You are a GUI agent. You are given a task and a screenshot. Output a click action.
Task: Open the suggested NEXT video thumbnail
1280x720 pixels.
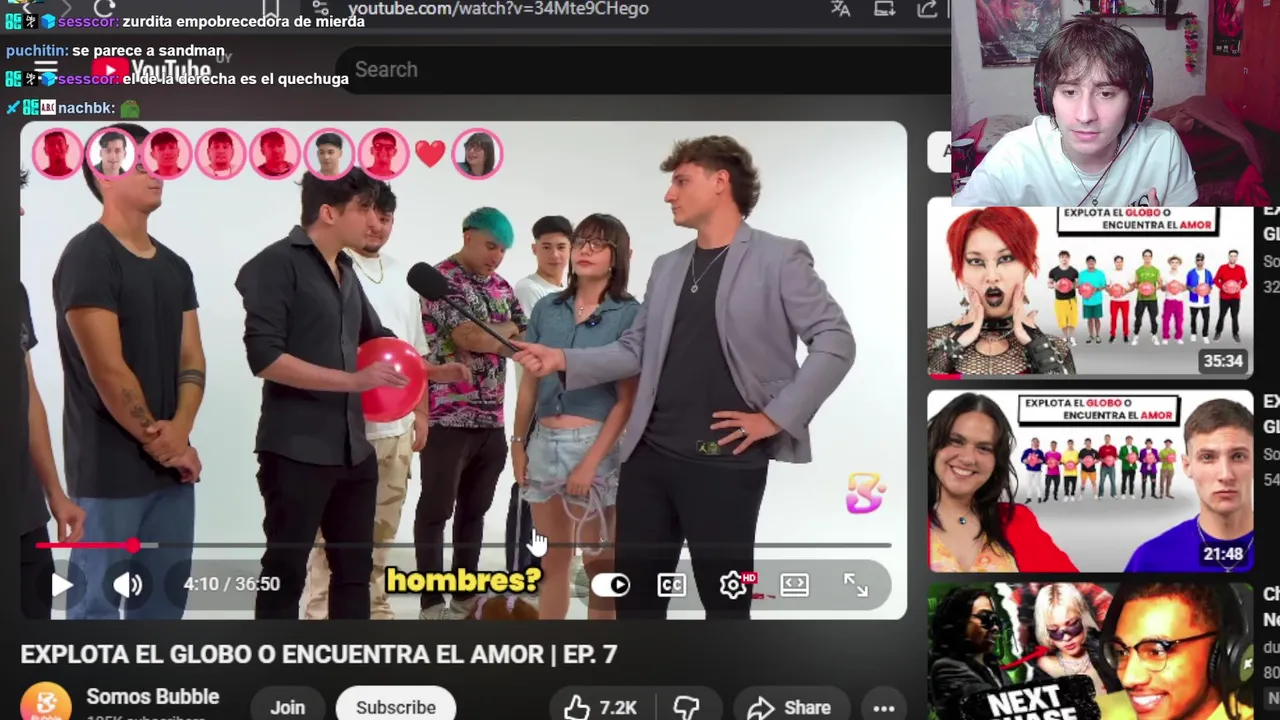1090,651
